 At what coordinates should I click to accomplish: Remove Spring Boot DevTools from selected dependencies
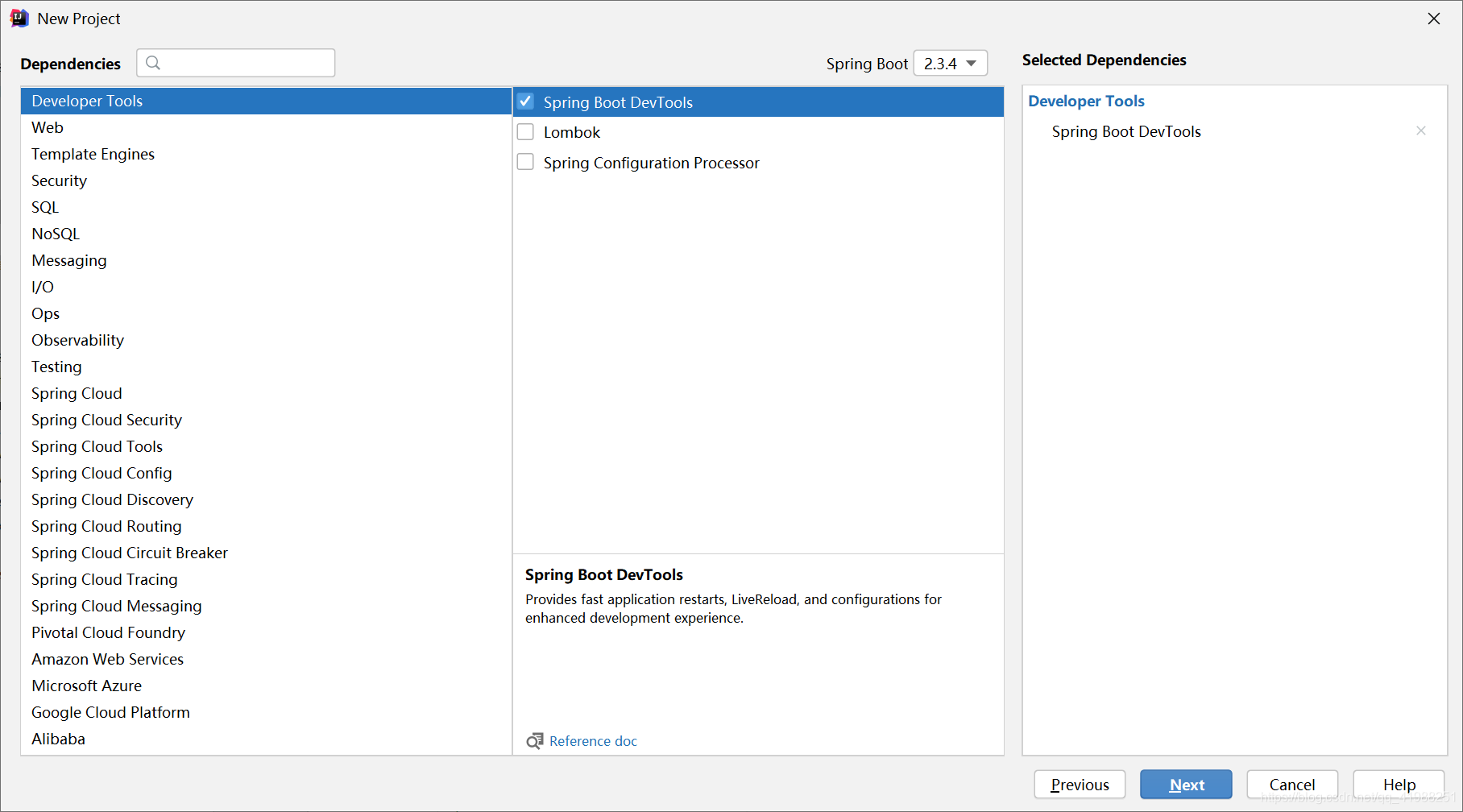pos(1420,131)
